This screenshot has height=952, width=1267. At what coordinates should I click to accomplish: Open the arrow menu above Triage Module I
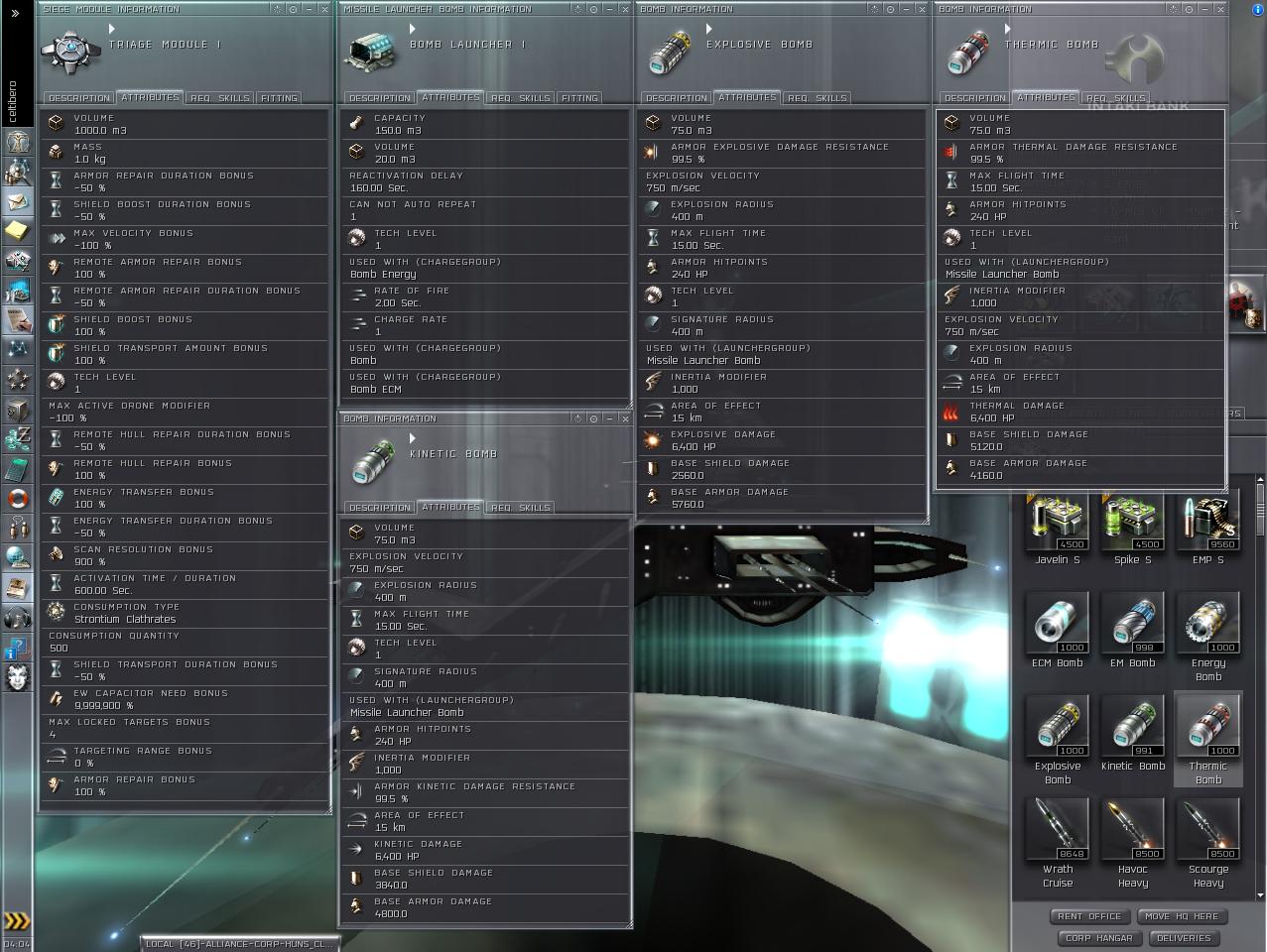[112, 29]
